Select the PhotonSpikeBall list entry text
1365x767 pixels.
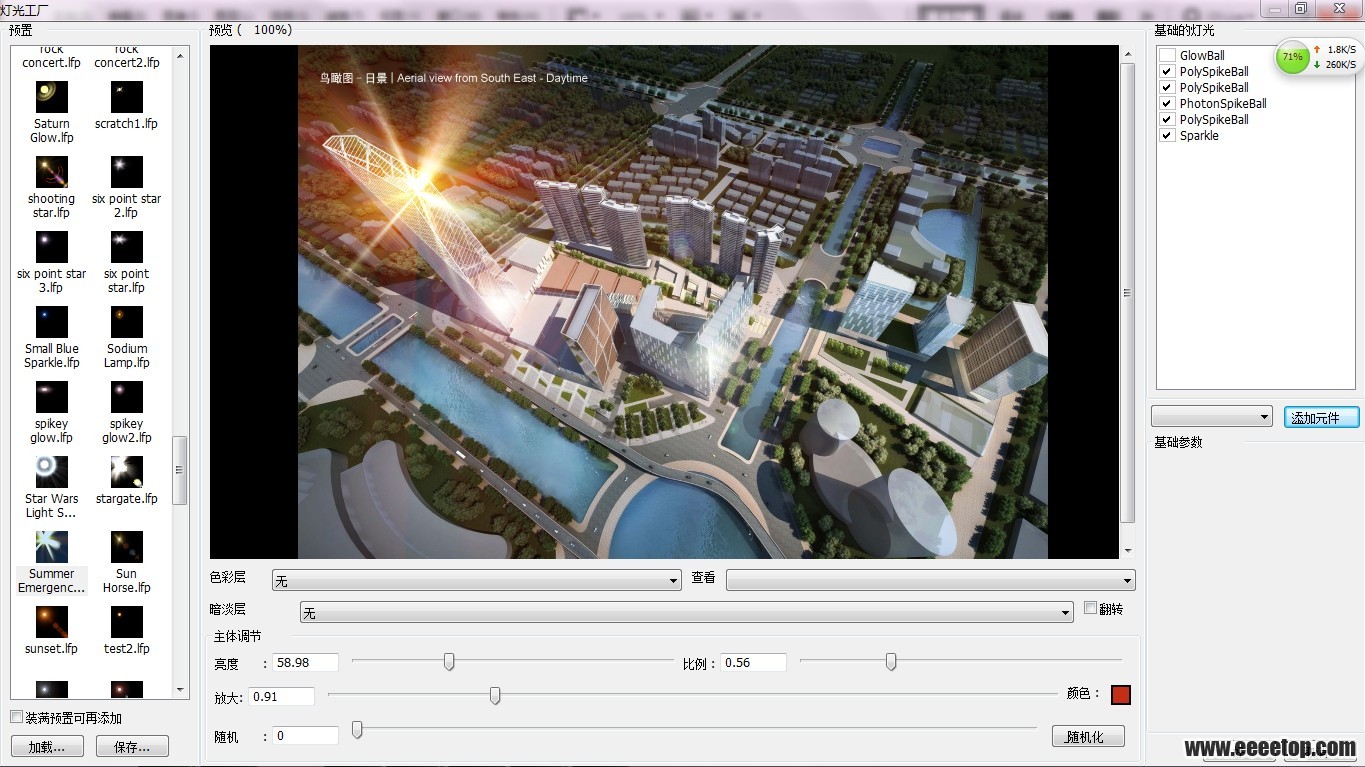(x=1223, y=104)
